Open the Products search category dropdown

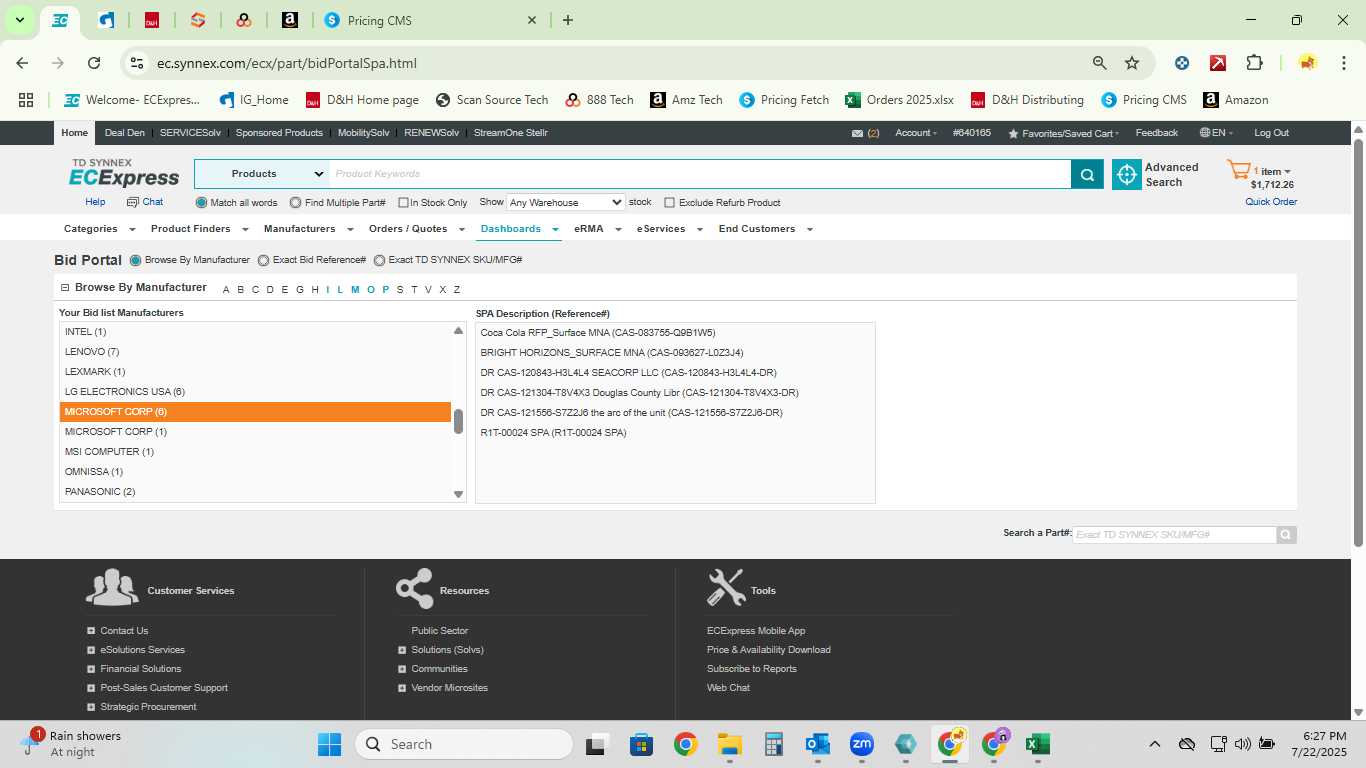point(262,174)
